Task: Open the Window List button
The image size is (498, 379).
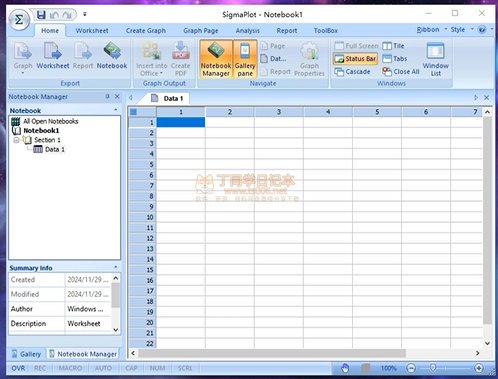Action: point(436,59)
